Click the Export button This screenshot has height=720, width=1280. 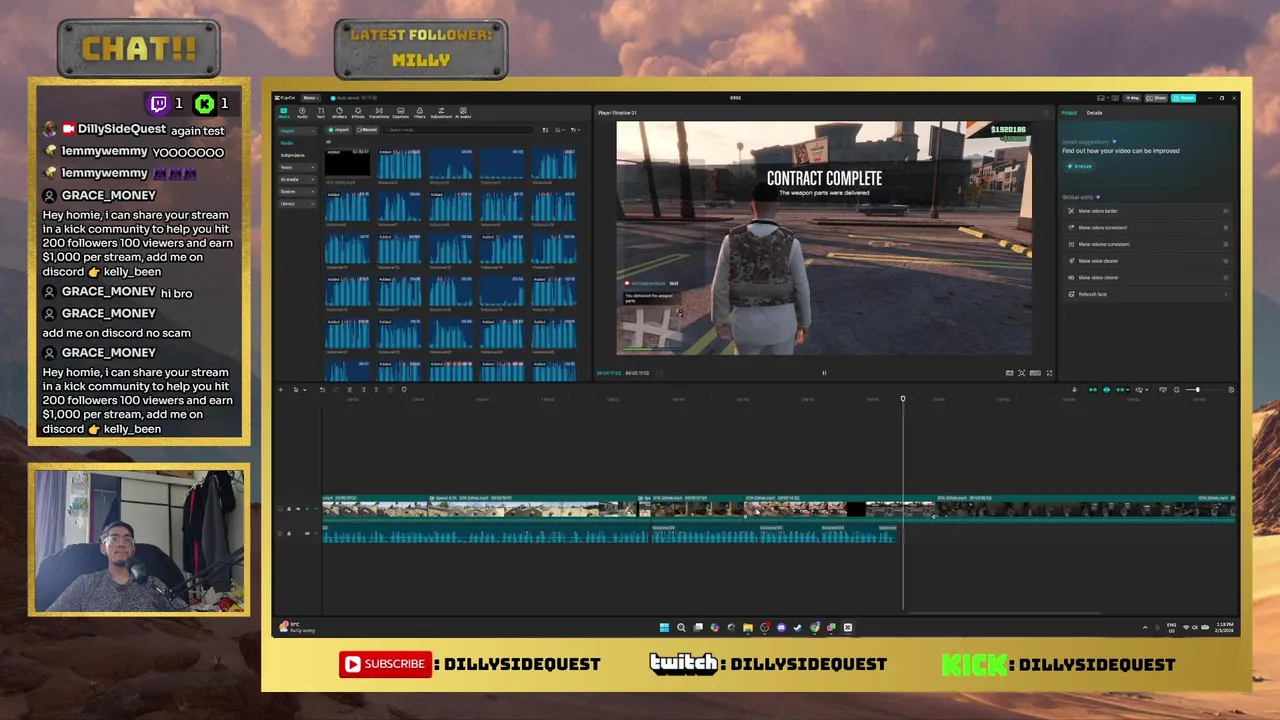(1183, 98)
